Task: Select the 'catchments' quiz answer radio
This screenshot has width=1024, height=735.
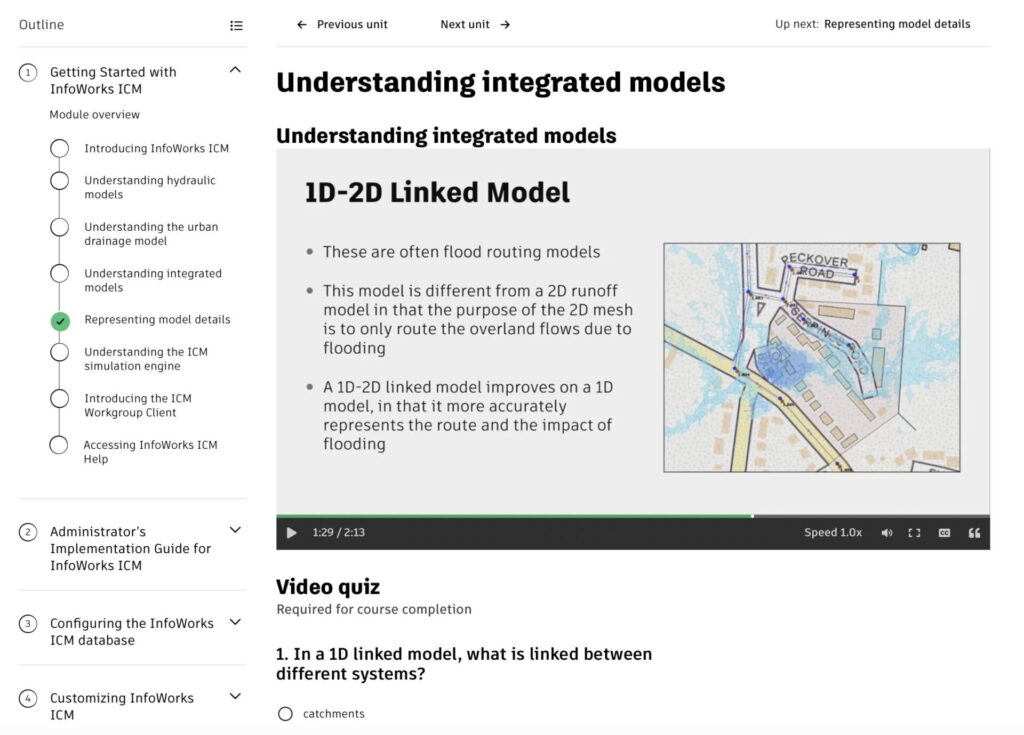Action: [x=285, y=713]
